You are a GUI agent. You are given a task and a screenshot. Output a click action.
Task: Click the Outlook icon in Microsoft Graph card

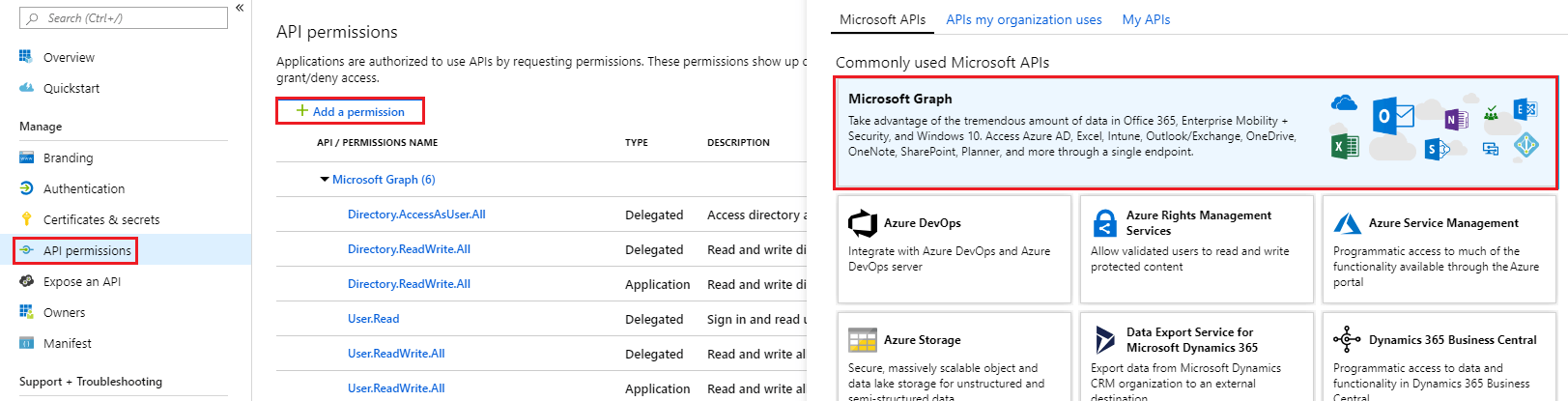(x=1392, y=116)
